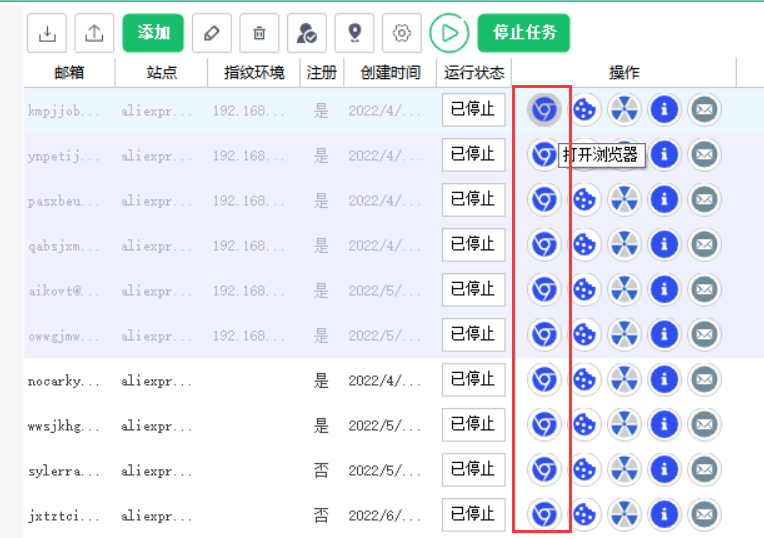Click the export upload icon in toolbar
The image size is (764, 538).
pos(94,33)
